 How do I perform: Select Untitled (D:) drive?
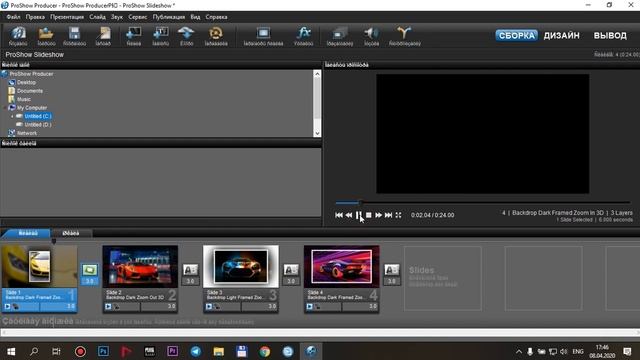(x=38, y=124)
